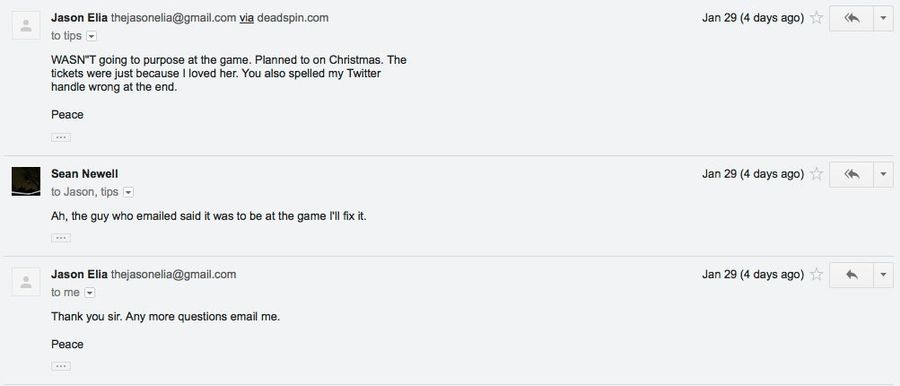Open more options for Sean Newell's email
Viewport: 900px width, 386px height.
click(883, 175)
